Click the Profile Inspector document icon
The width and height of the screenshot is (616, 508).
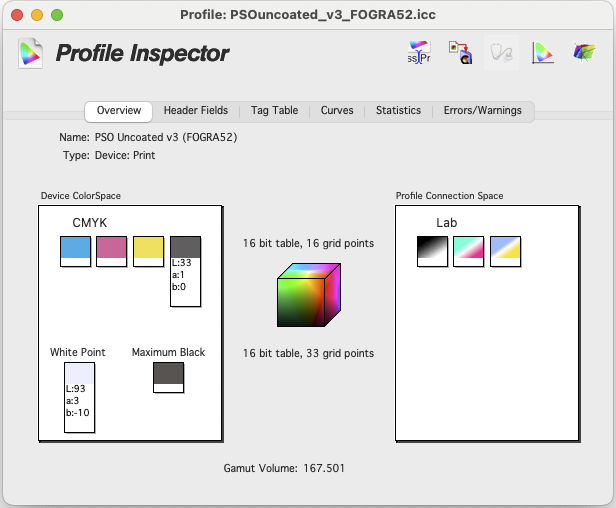[x=31, y=53]
